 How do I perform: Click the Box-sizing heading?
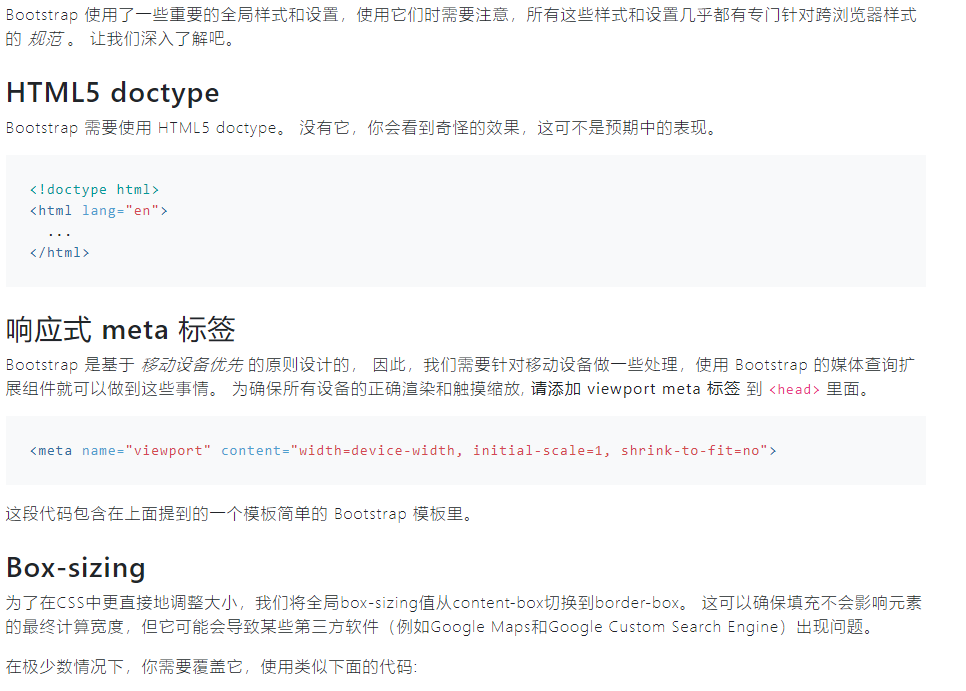76,567
